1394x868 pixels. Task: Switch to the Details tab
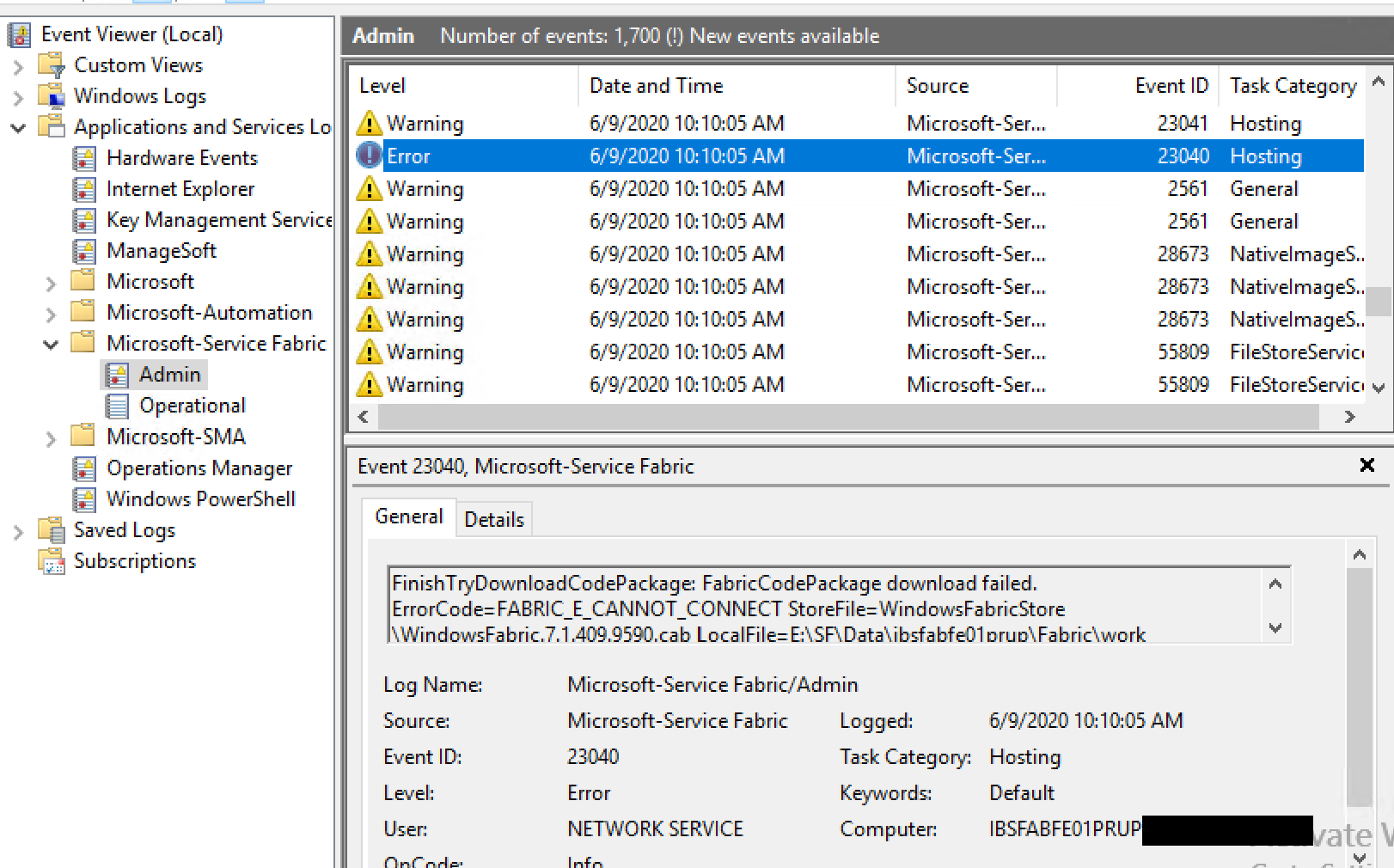[x=494, y=520]
